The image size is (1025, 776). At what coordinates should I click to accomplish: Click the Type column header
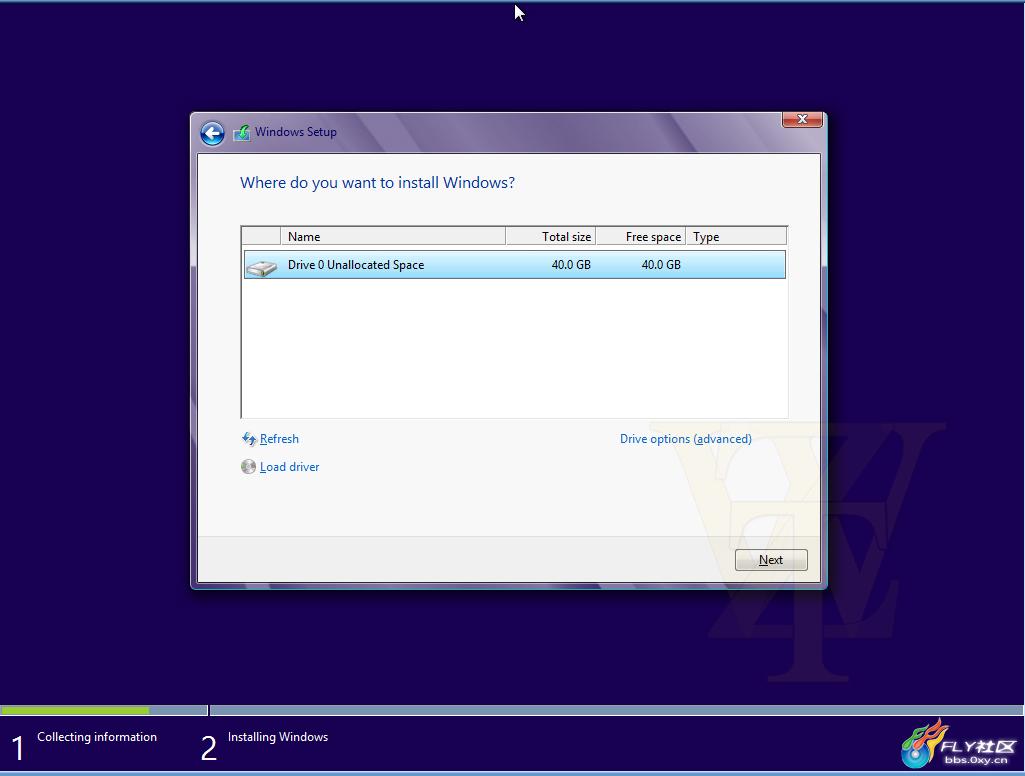[x=736, y=236]
